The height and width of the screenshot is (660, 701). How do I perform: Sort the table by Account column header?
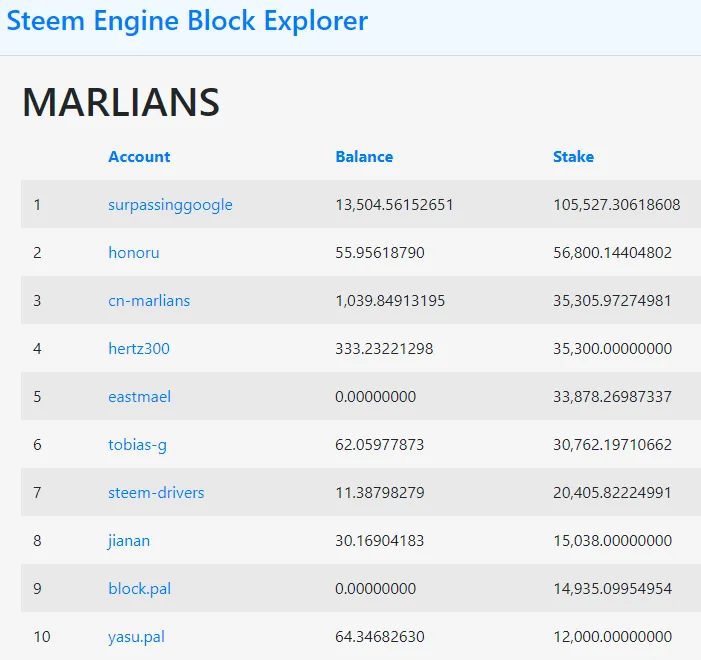click(139, 157)
